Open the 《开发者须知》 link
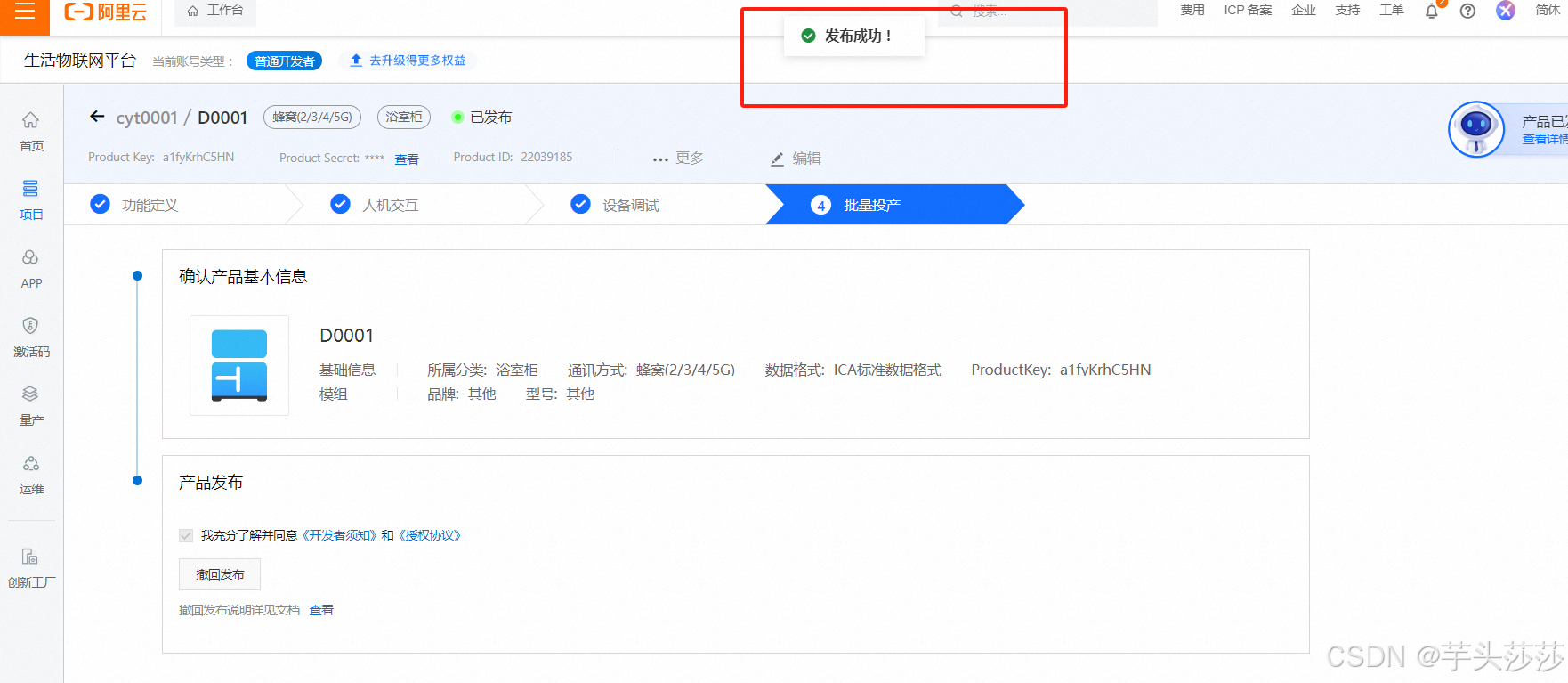This screenshot has width=1568, height=683. click(338, 535)
